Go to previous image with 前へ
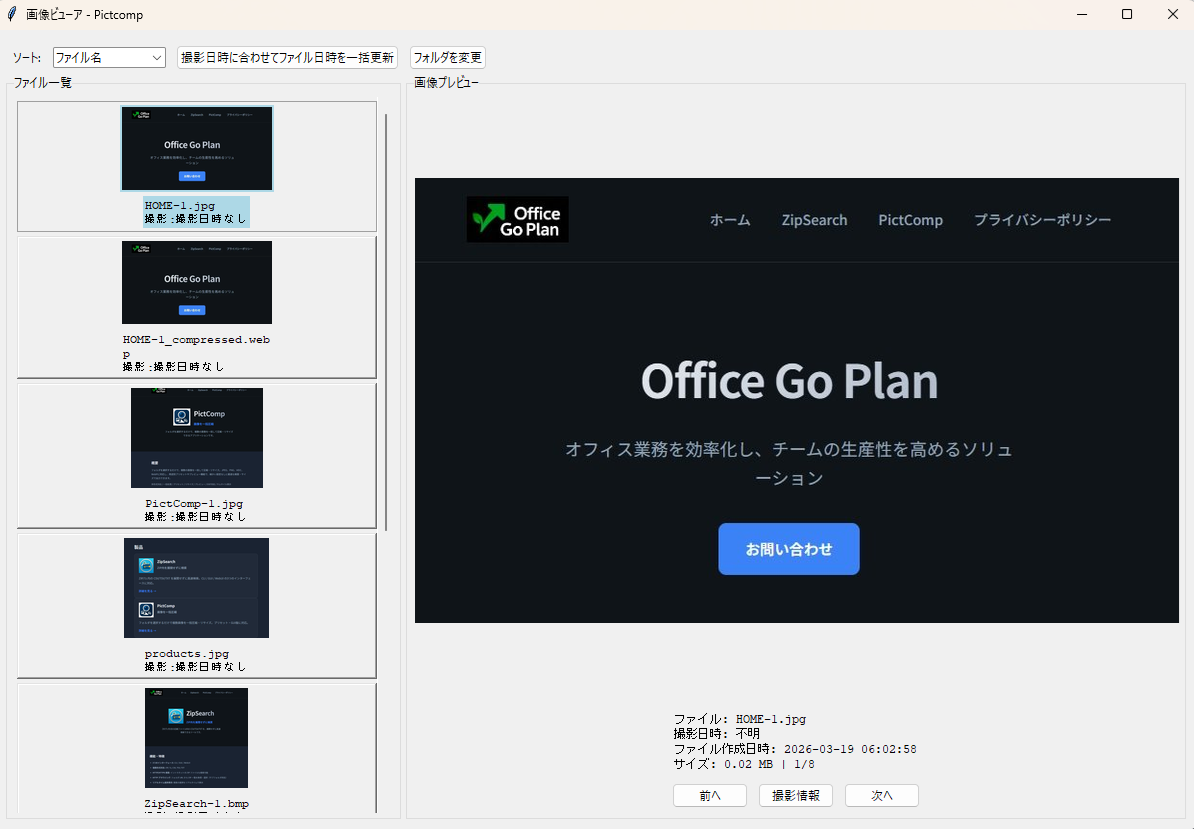Viewport: 1194px width, 829px height. (710, 796)
